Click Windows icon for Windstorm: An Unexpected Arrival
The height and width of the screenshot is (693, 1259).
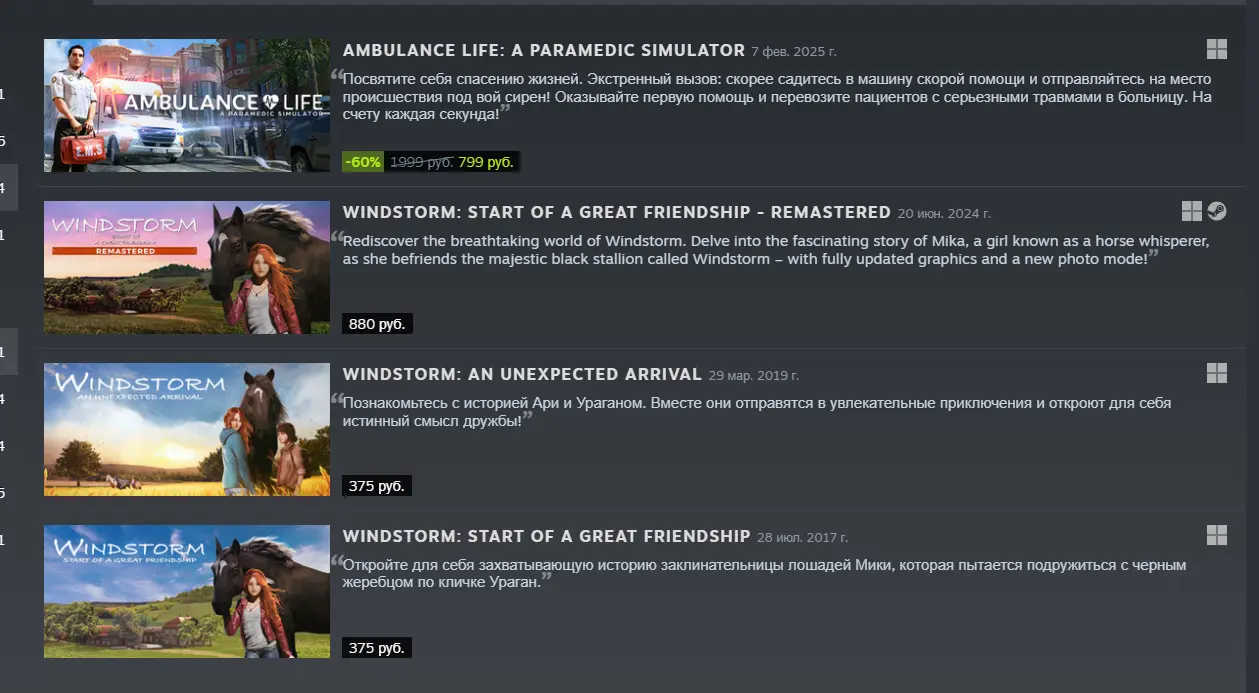click(x=1216, y=373)
